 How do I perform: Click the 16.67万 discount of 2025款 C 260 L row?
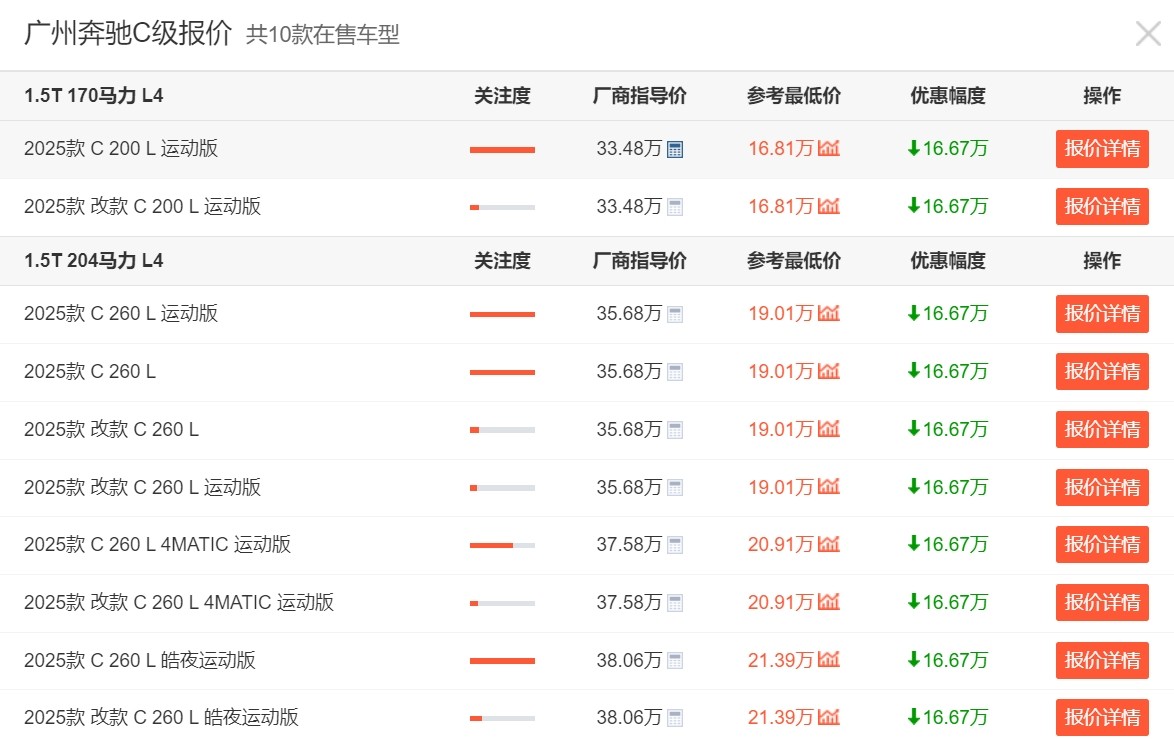[948, 371]
